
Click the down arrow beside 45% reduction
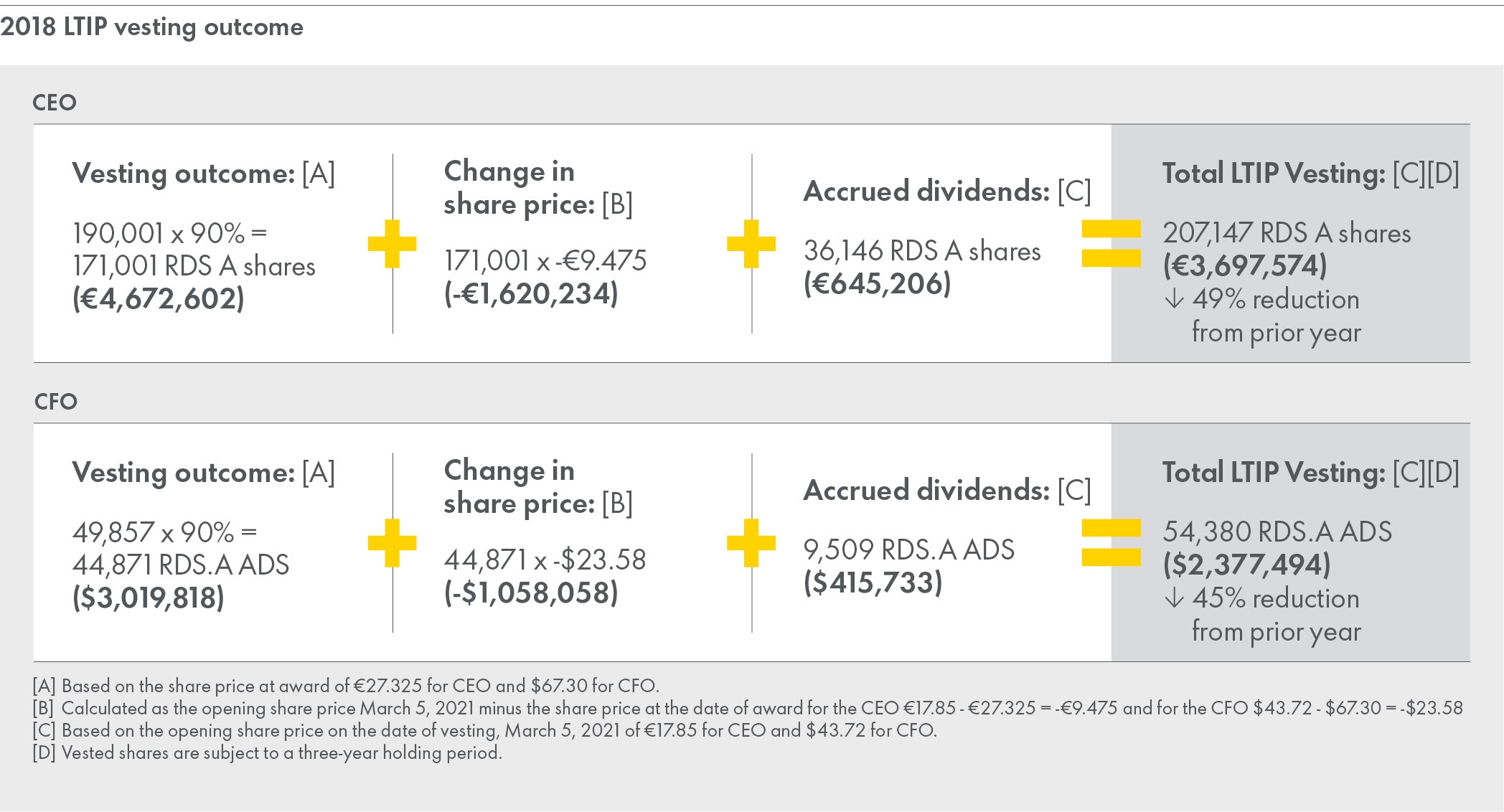tap(1174, 598)
